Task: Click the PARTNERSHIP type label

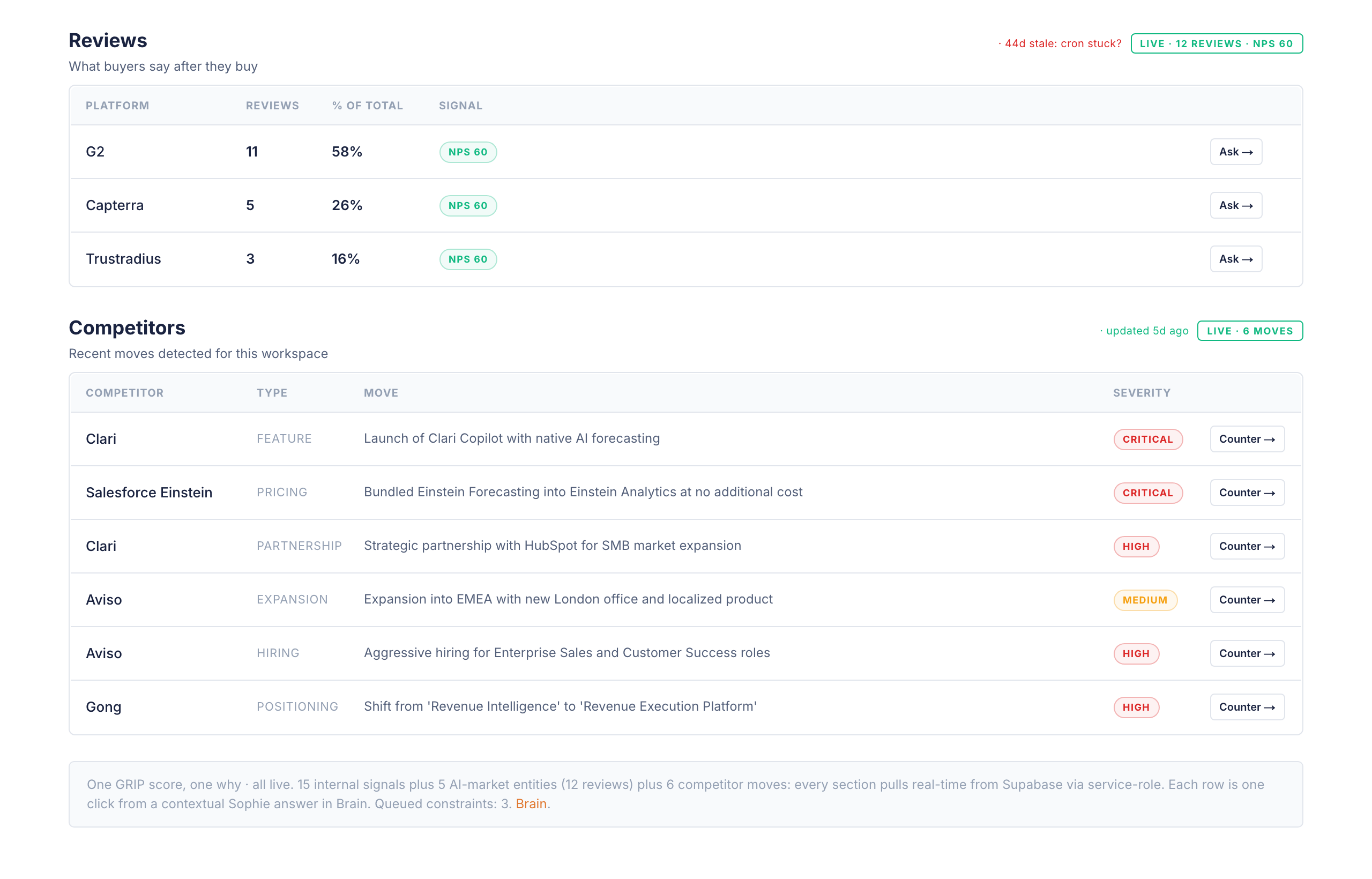Action: (x=299, y=546)
